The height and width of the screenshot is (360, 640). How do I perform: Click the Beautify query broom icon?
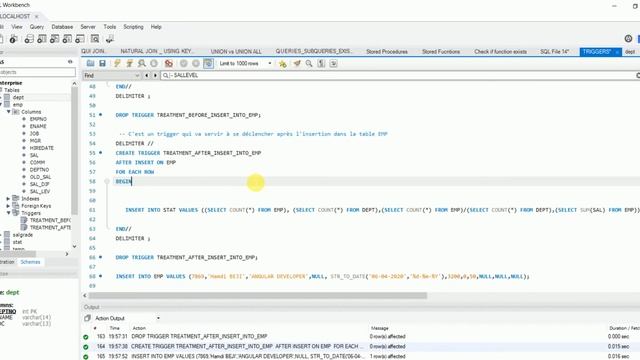(297, 63)
